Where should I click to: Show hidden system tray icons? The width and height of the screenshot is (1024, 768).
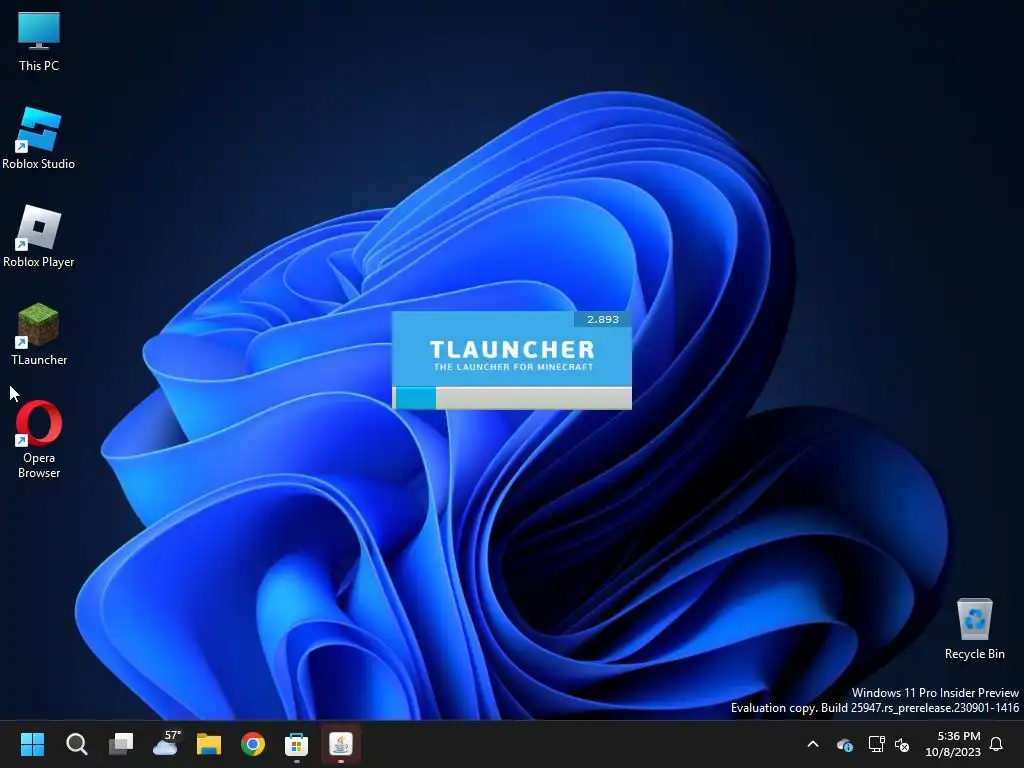813,744
